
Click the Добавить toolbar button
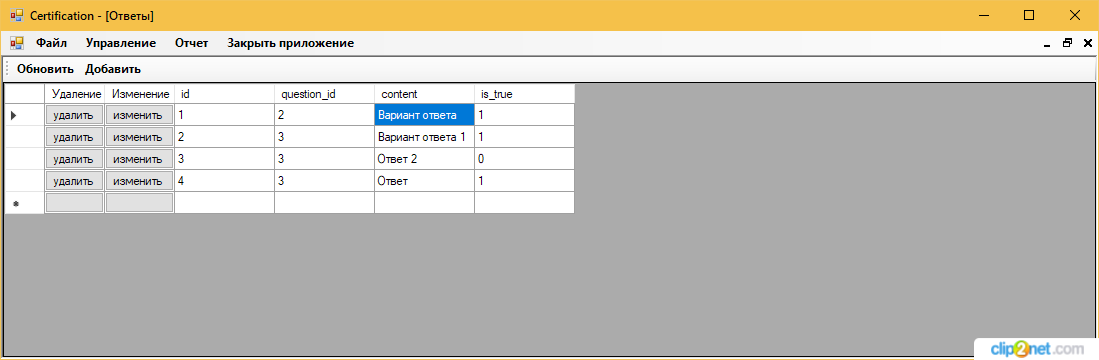pos(113,69)
